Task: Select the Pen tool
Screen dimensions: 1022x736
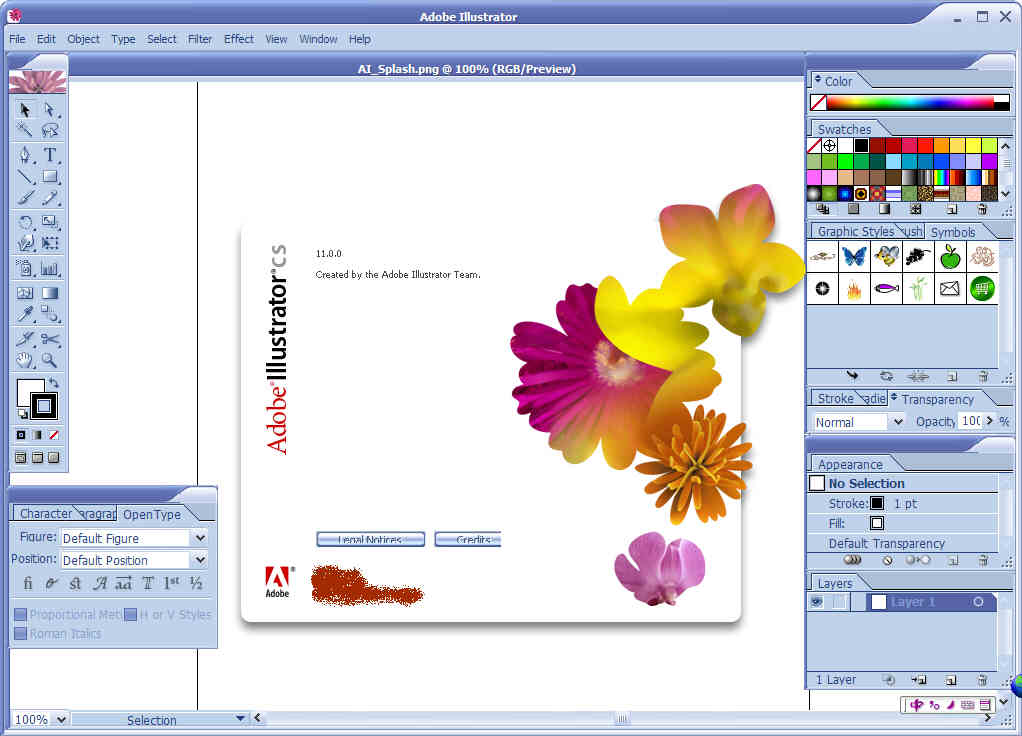Action: pos(25,155)
